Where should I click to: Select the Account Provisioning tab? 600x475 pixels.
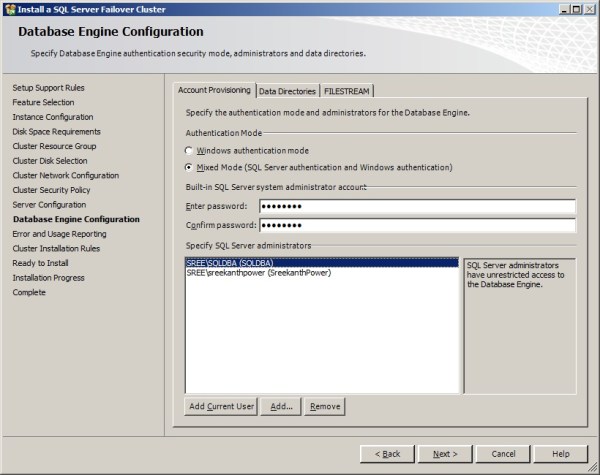[x=214, y=90]
